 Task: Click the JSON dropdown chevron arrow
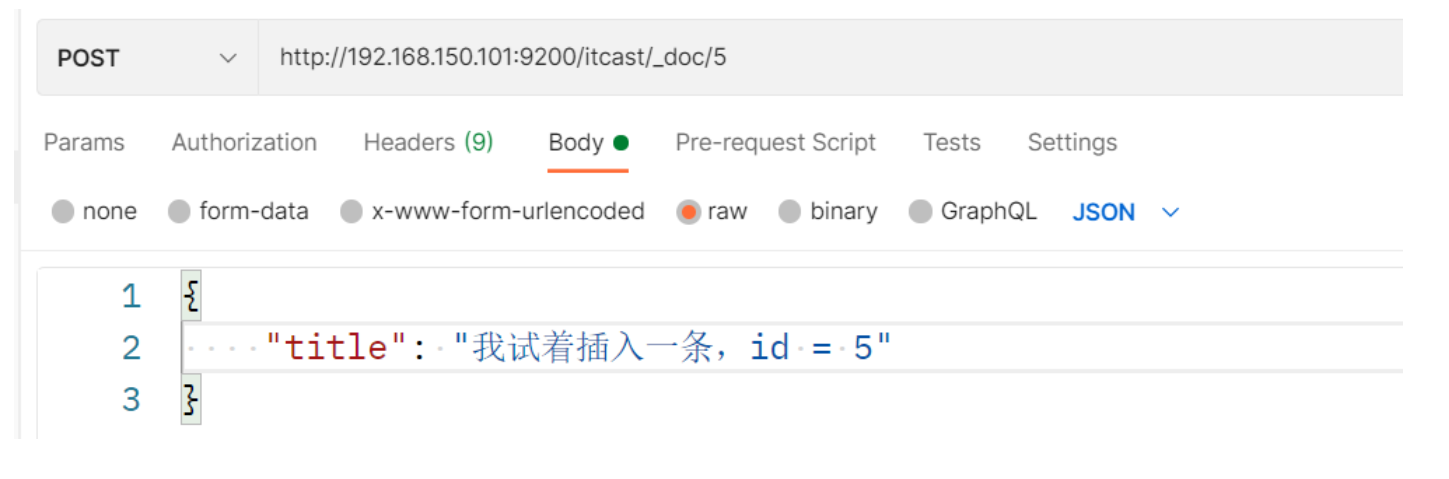click(x=1171, y=212)
